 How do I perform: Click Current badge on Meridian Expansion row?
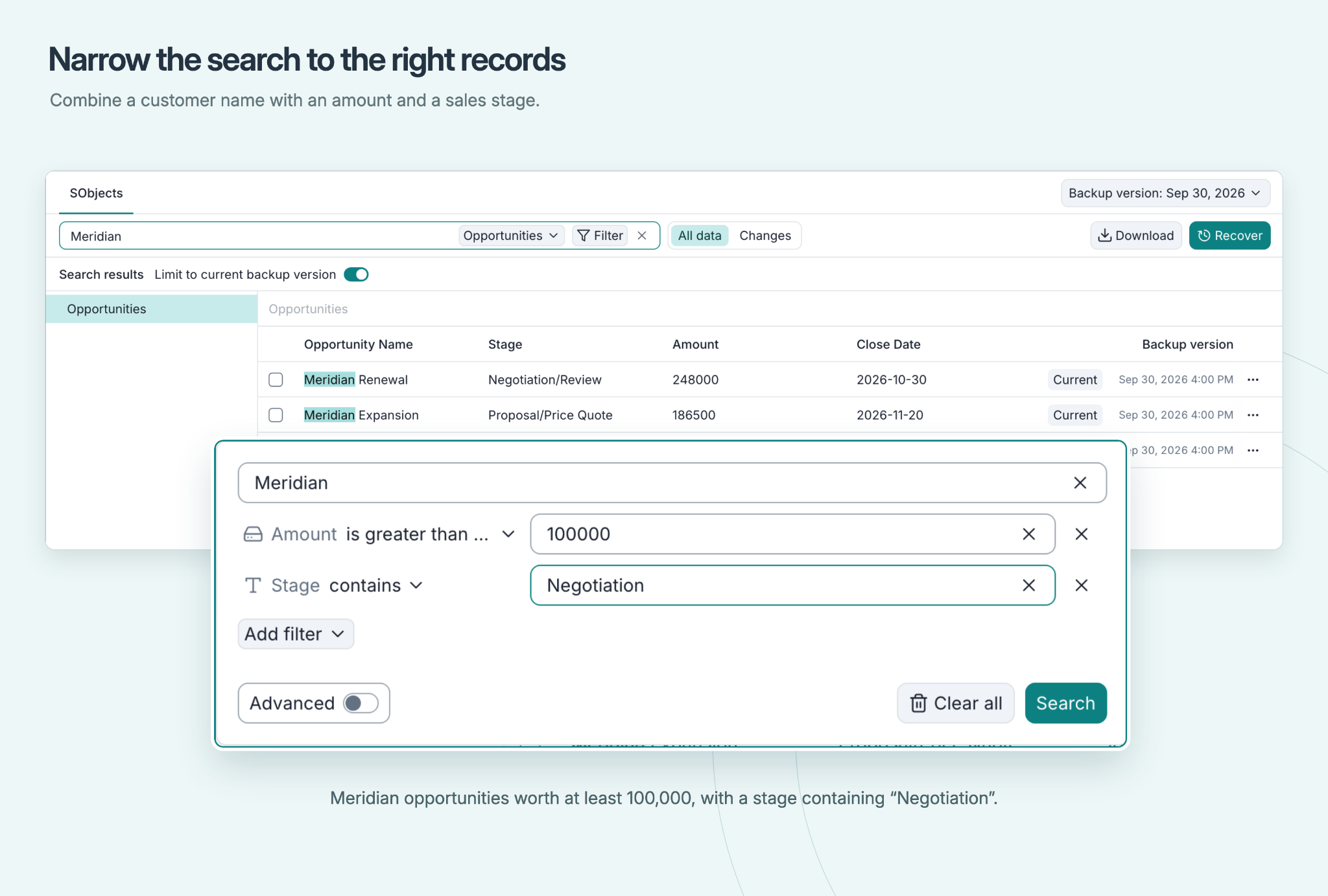1074,415
